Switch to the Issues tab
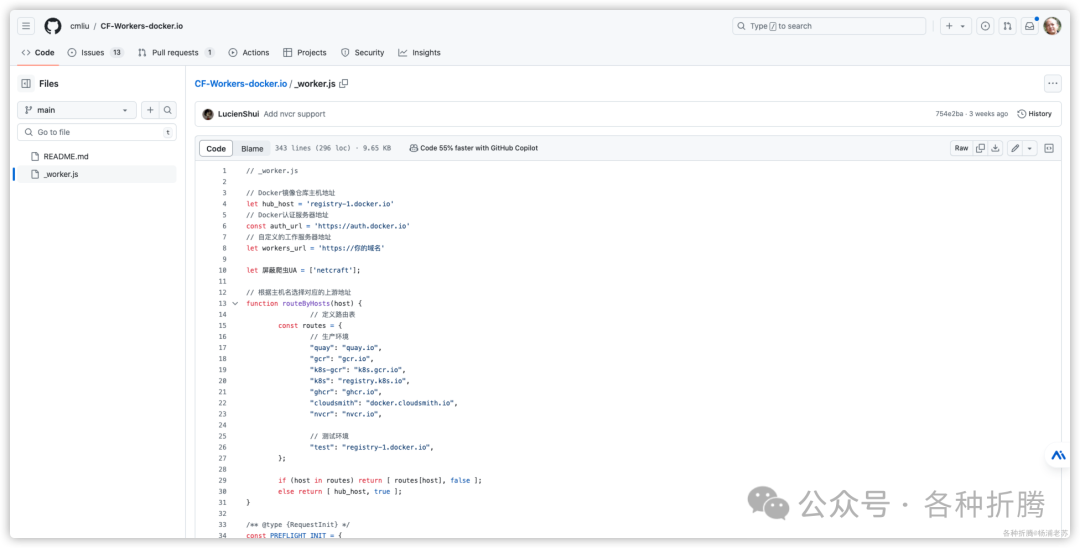The image size is (1080, 548). coord(95,52)
